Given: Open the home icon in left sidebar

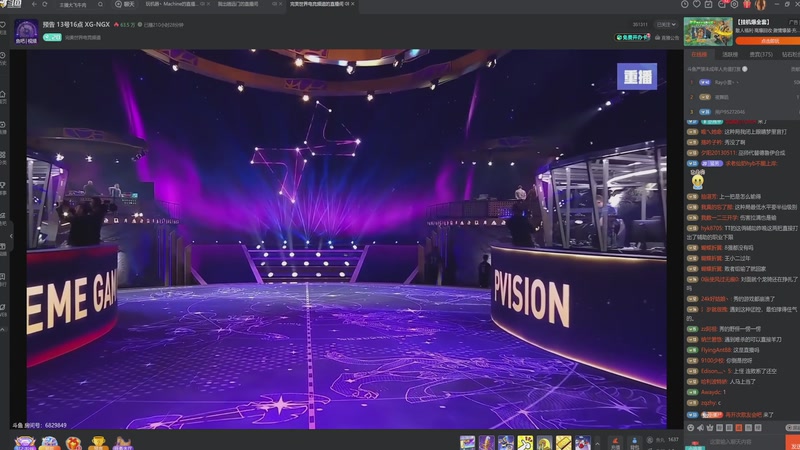Looking at the screenshot, I should 3,95.
